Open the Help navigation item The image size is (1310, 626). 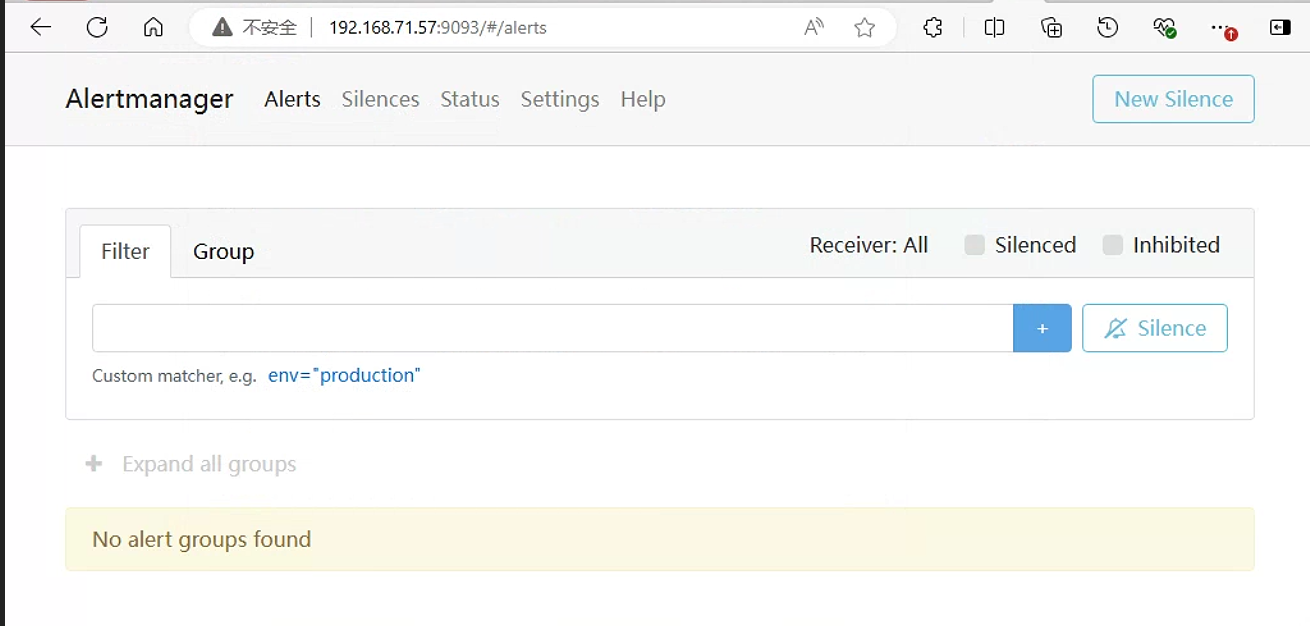(x=643, y=99)
